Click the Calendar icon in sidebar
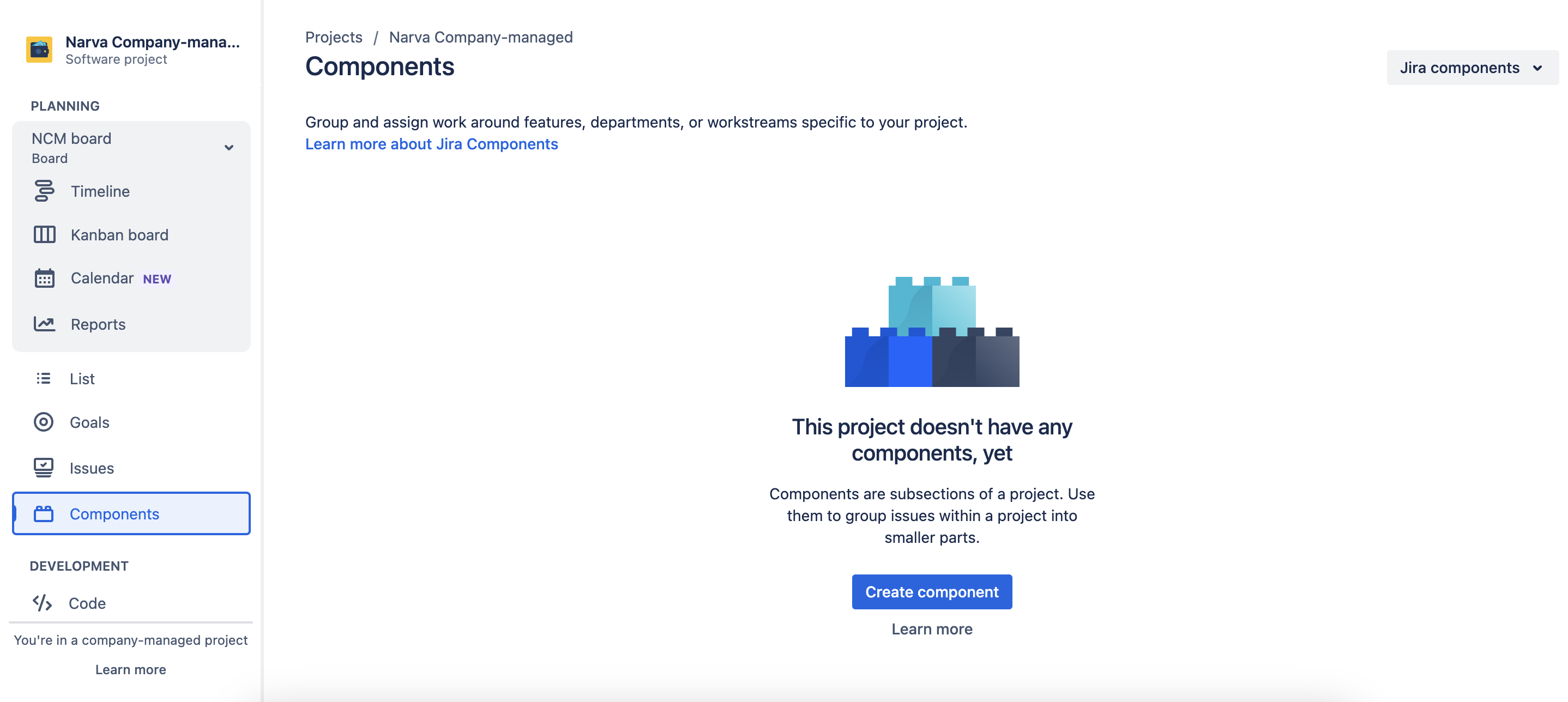This screenshot has width=1568, height=702. (x=44, y=278)
